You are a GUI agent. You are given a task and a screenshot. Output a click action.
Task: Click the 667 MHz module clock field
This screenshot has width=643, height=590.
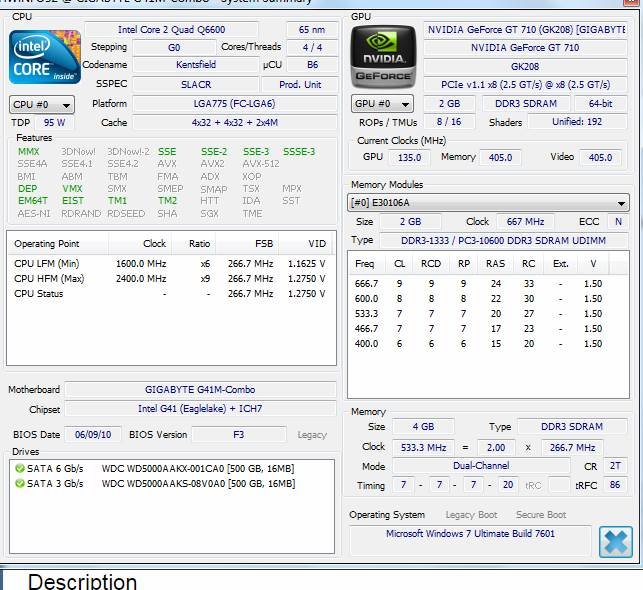tap(525, 222)
